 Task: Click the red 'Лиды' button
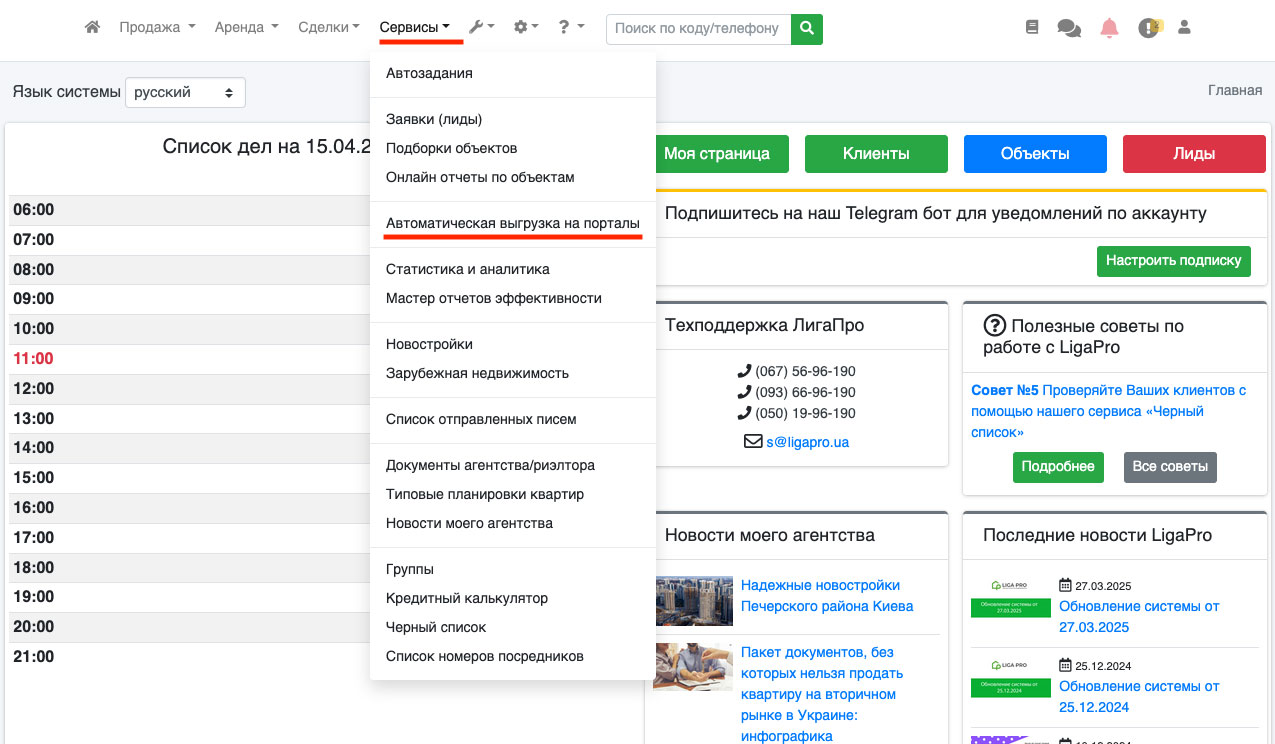[x=1193, y=154]
